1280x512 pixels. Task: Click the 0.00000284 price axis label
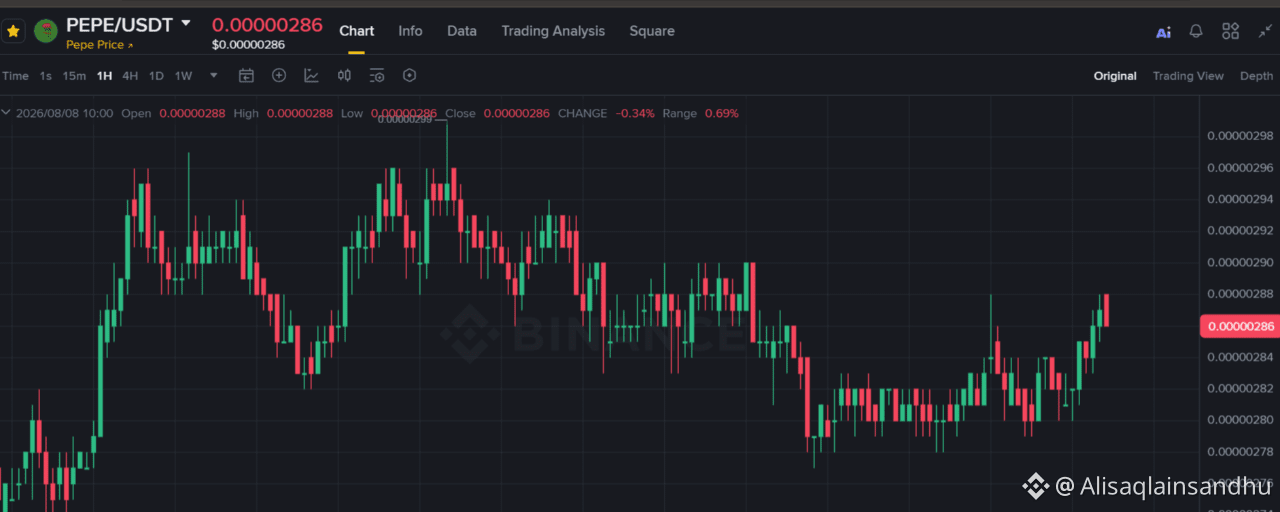coord(1240,357)
